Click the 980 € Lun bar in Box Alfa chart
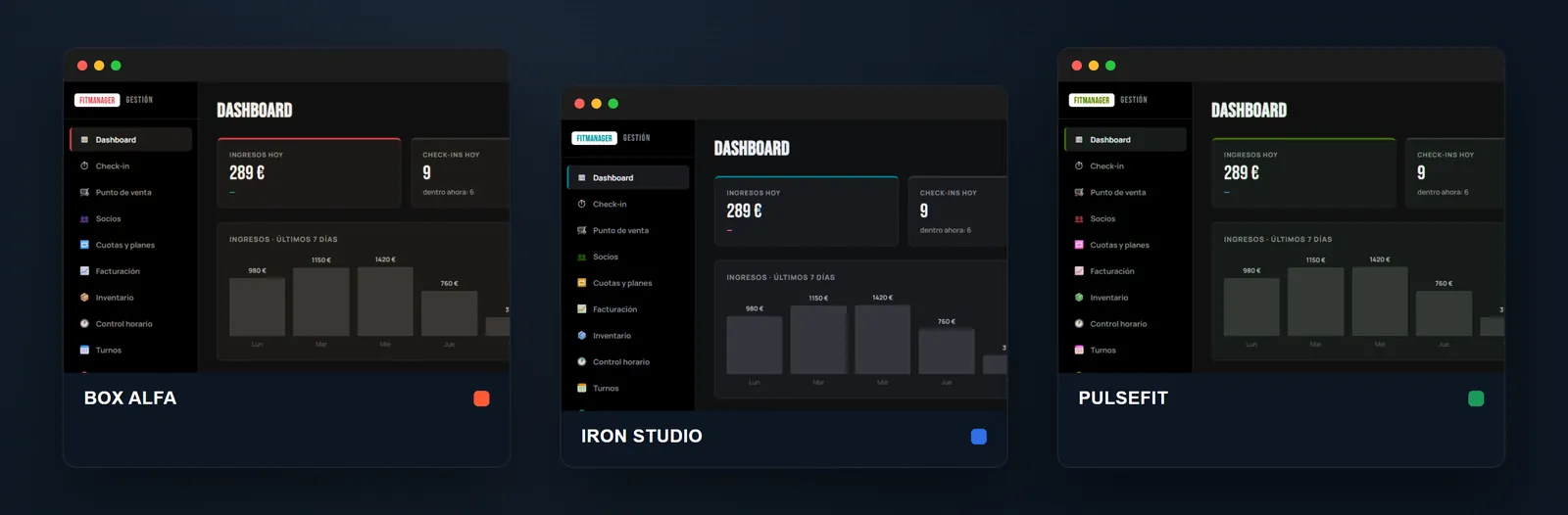The height and width of the screenshot is (515, 1568). click(x=257, y=307)
